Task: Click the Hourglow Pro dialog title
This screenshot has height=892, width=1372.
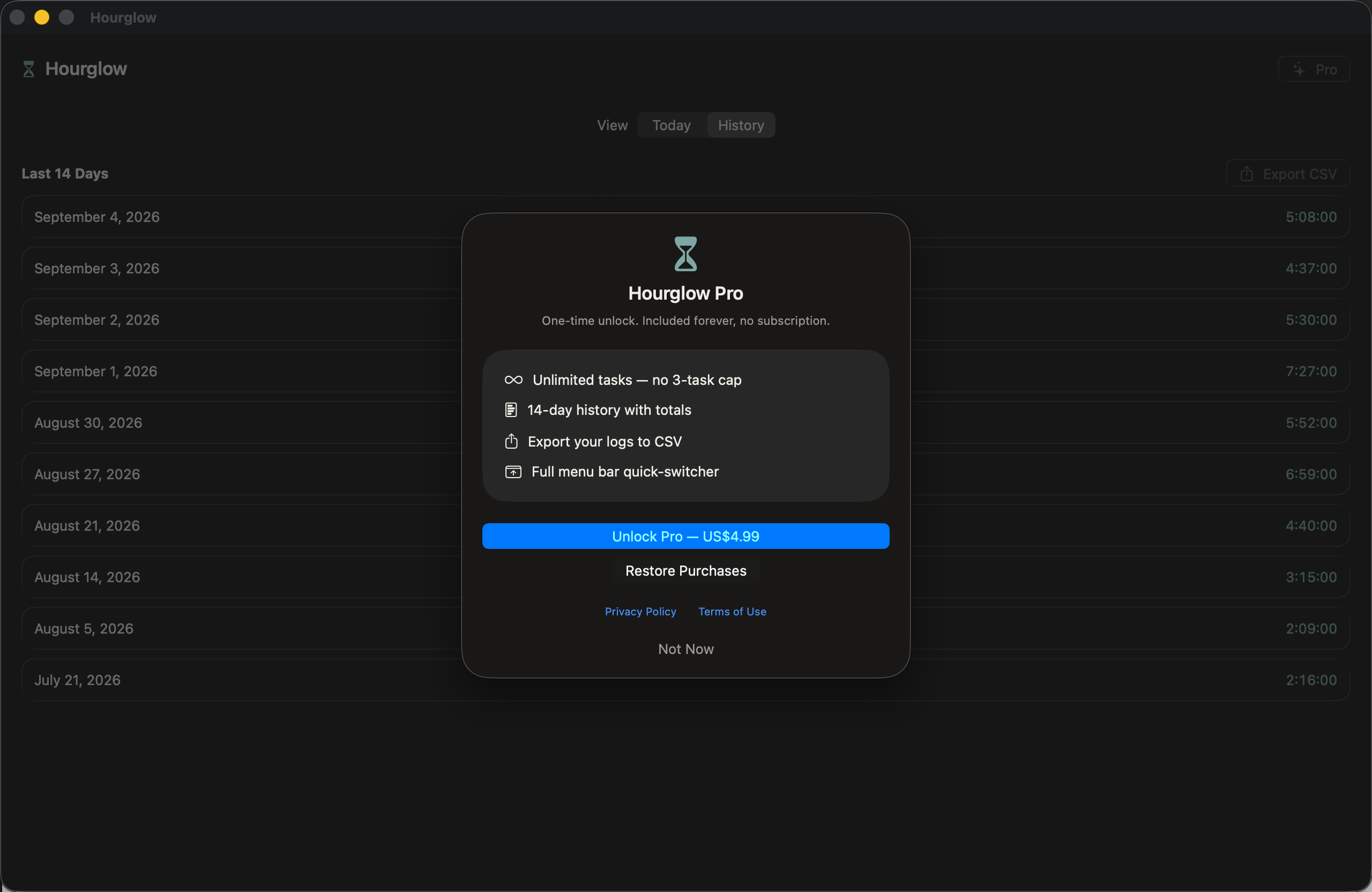Action: (x=685, y=293)
